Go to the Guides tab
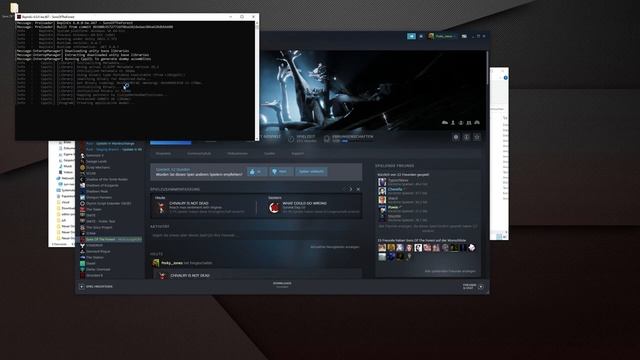Image resolution: width=640 pixels, height=360 pixels. pos(269,153)
